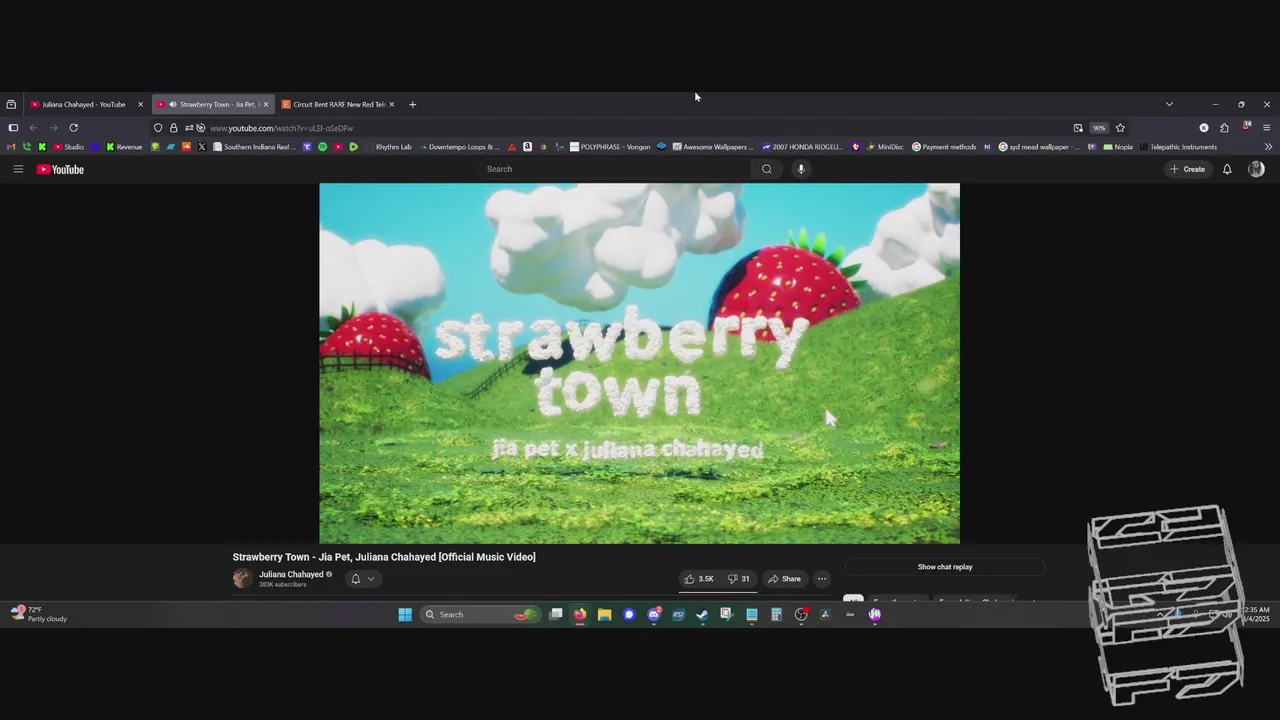Open the Gmail bookmark

11,147
